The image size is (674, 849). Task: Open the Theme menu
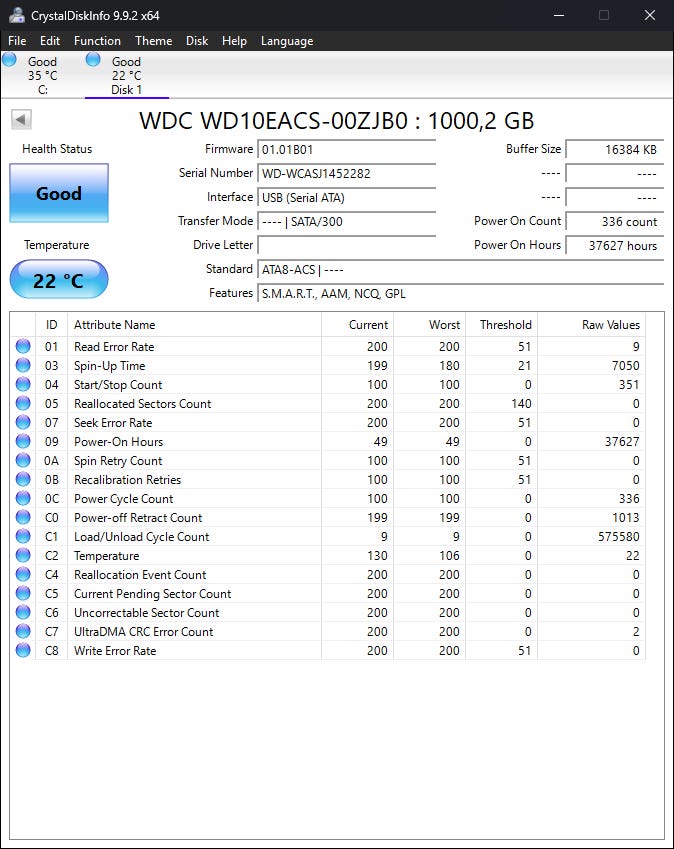[154, 41]
